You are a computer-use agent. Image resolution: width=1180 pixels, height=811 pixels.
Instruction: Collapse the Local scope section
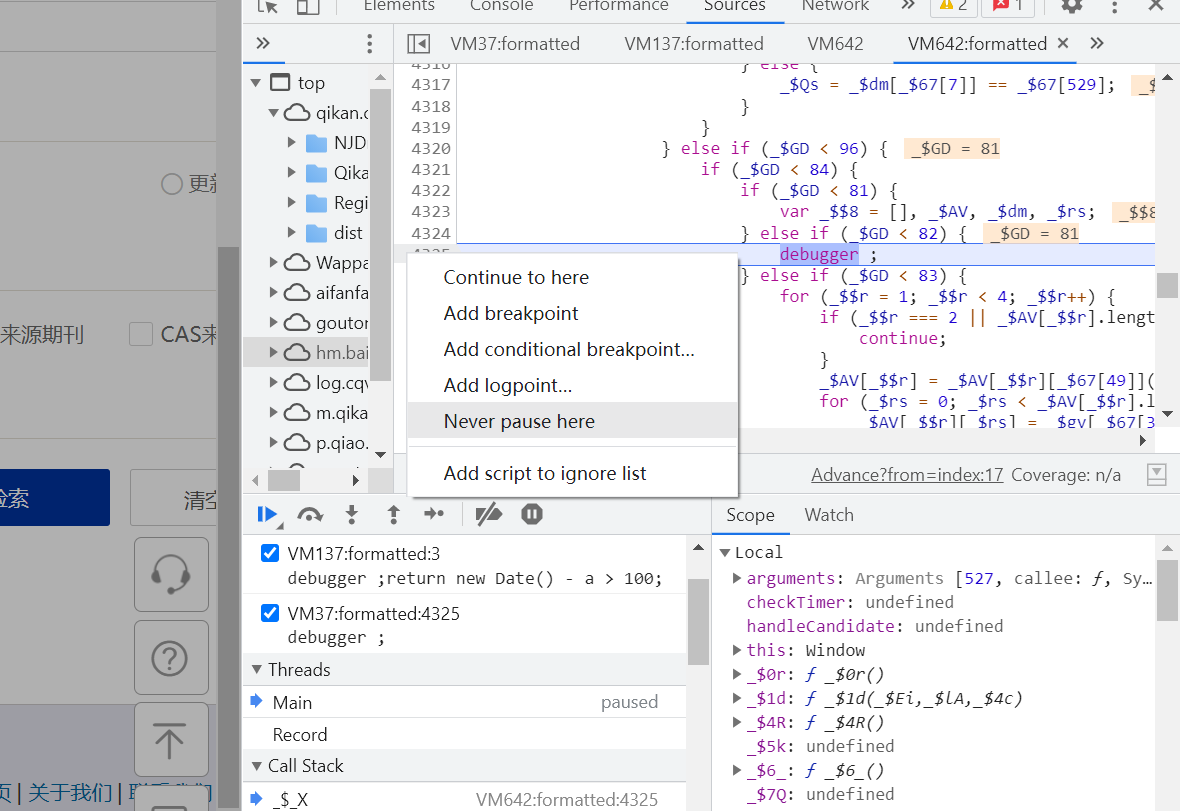(725, 552)
